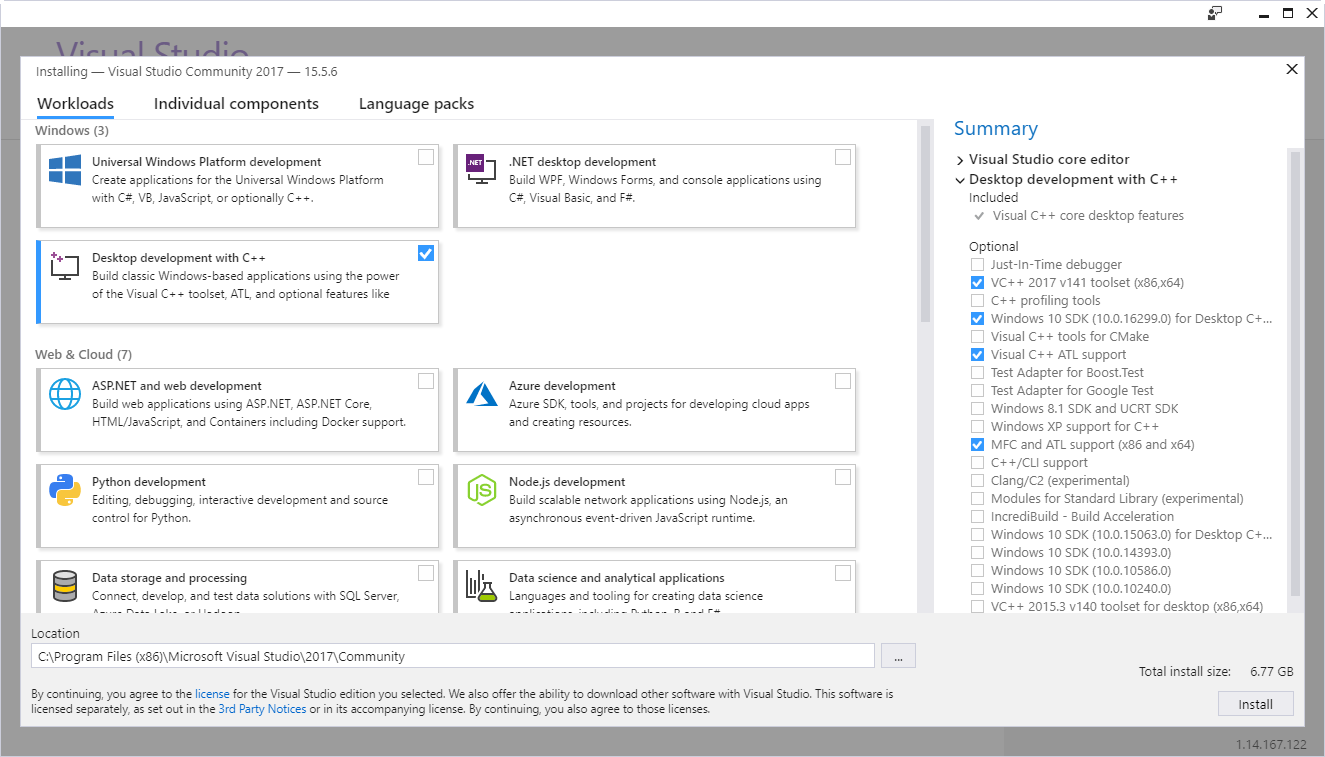Enable Test Adapter for Google Test
The image size is (1325, 757).
977,391
